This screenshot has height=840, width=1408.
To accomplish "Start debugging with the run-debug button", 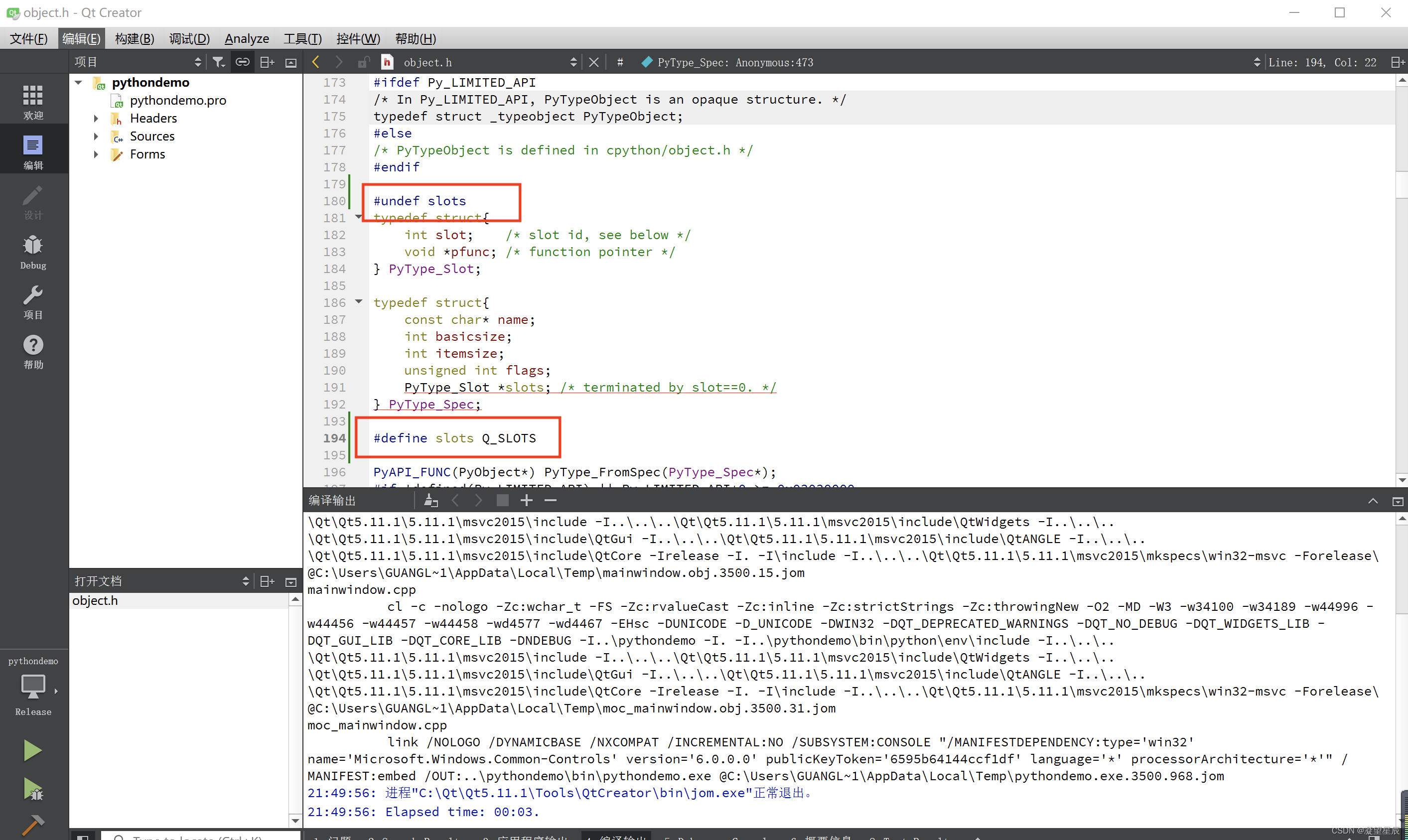I will coord(32,789).
